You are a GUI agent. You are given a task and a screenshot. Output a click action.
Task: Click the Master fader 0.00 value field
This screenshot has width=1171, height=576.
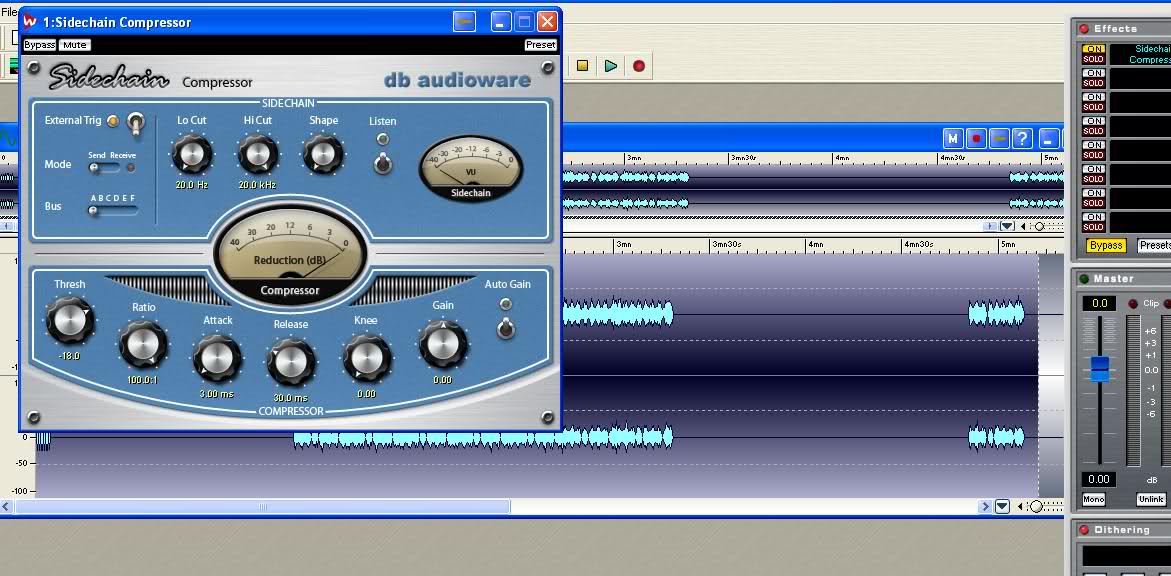pos(1099,479)
